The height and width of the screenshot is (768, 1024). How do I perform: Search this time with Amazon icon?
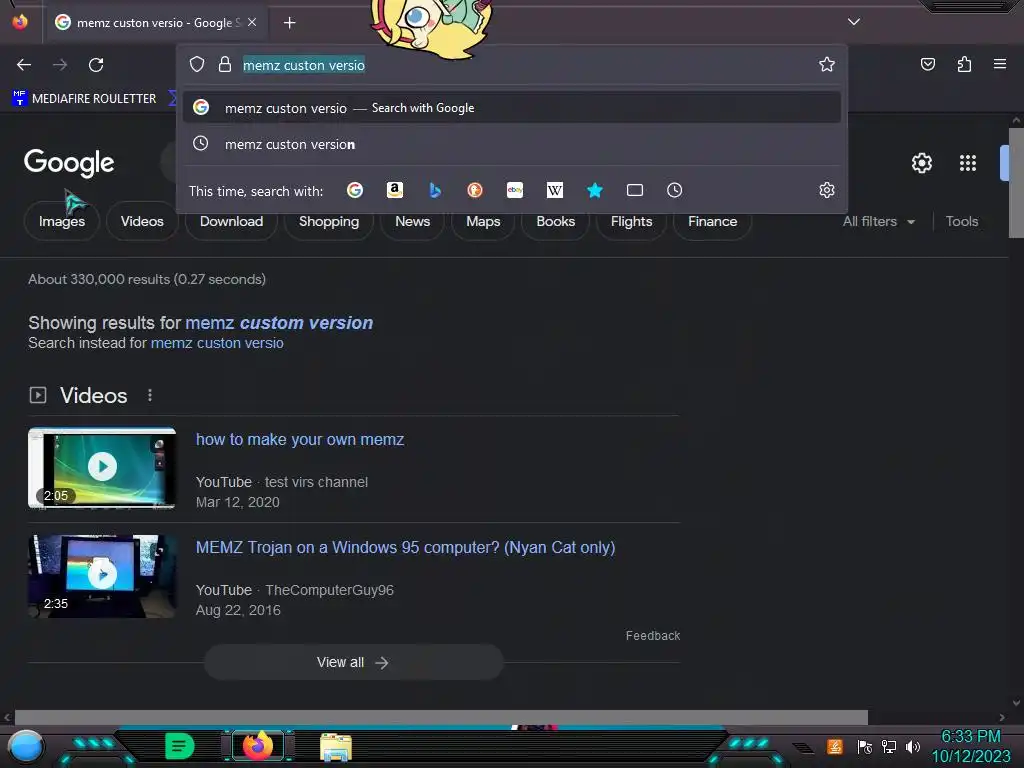394,190
